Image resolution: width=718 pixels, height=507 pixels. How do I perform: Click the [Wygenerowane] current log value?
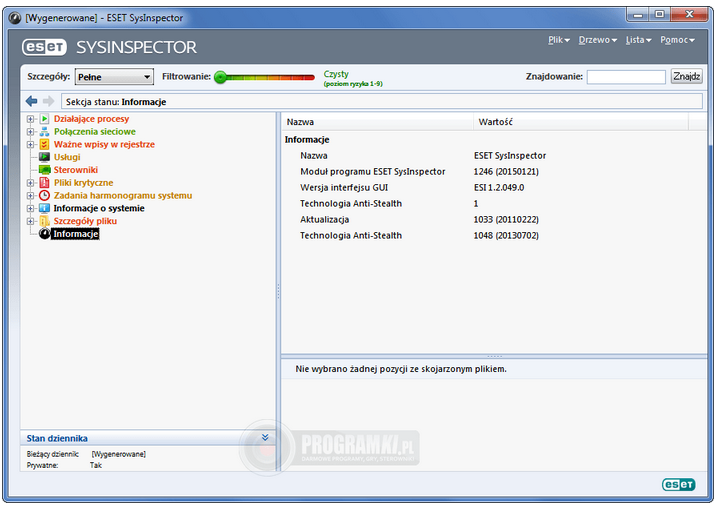[x=119, y=454]
